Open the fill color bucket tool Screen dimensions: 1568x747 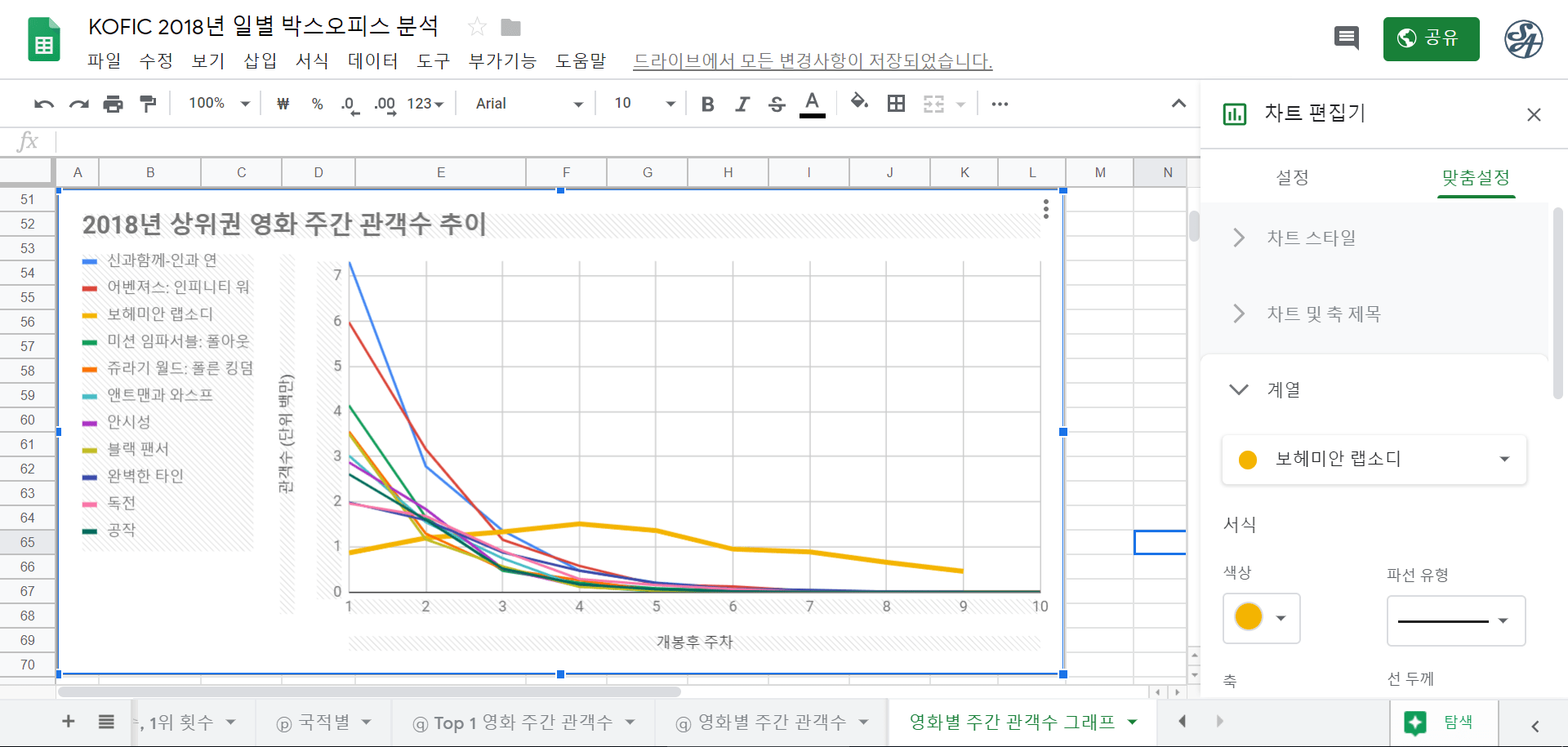(x=858, y=103)
